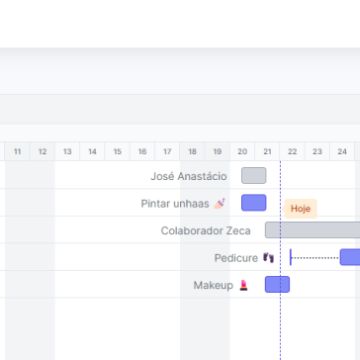
Task: Click the nail polish emoji beside Pintar unhaas
Action: (x=220, y=203)
